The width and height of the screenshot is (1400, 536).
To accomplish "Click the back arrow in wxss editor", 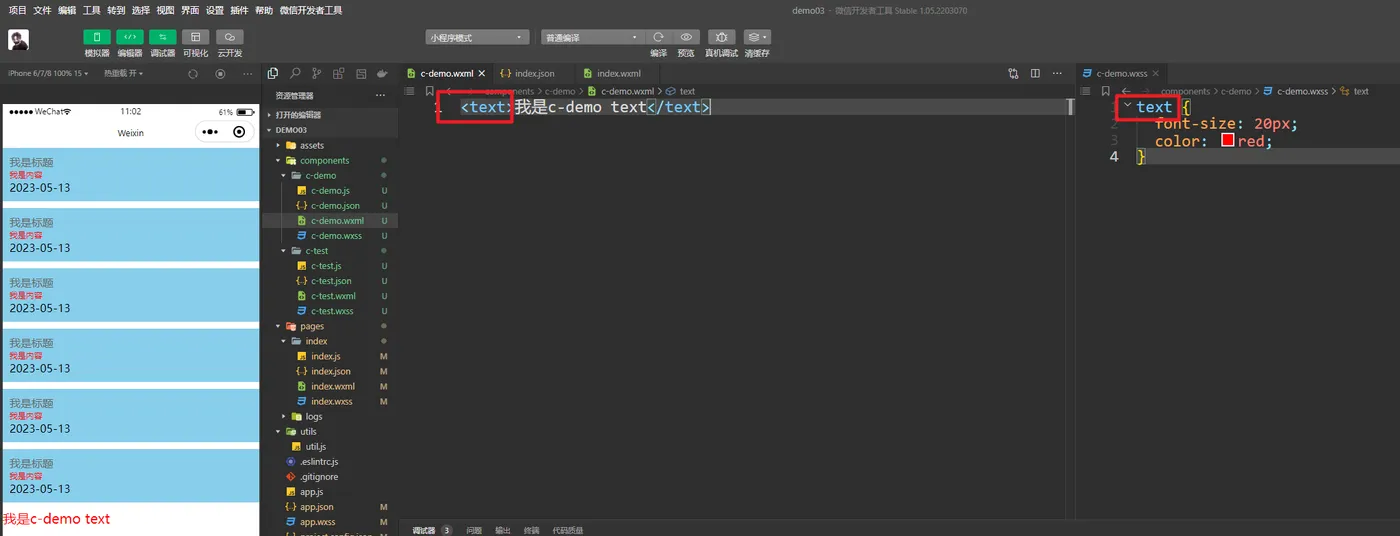I will pos(1126,91).
